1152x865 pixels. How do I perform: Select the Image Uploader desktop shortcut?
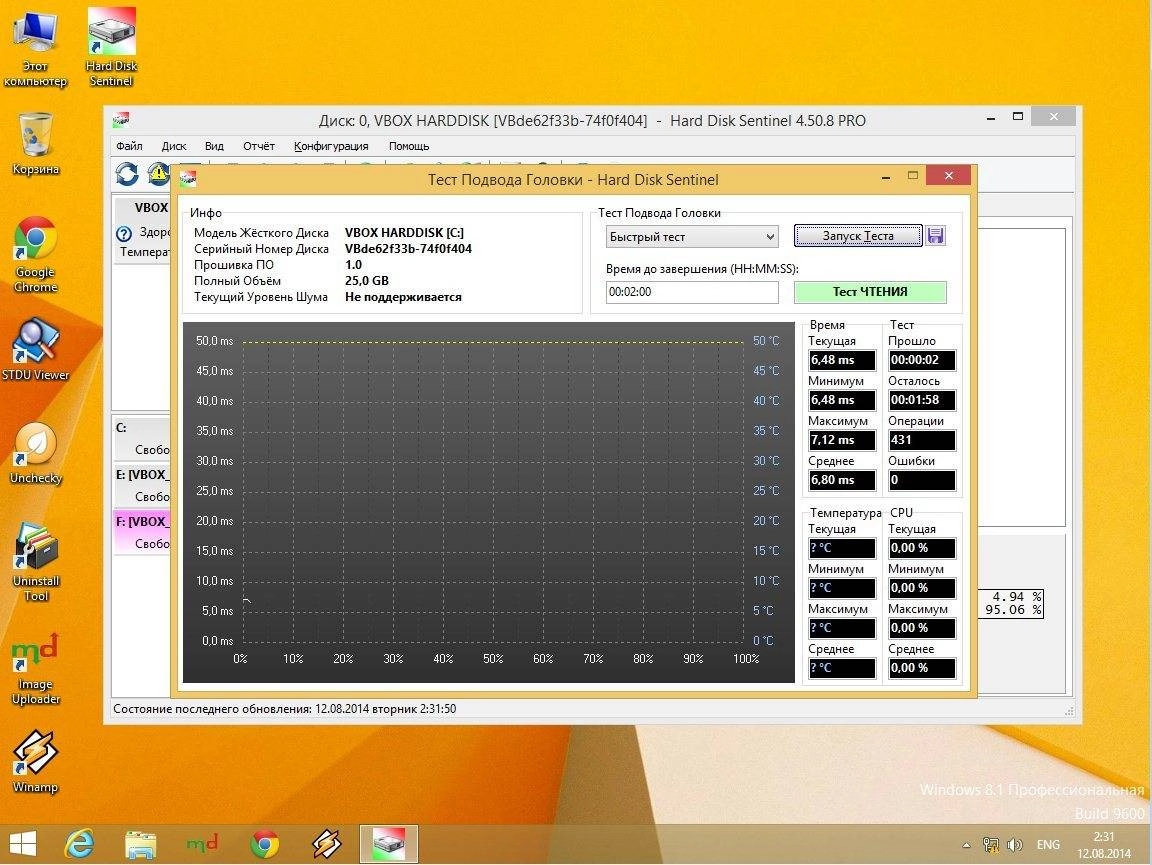(x=35, y=669)
